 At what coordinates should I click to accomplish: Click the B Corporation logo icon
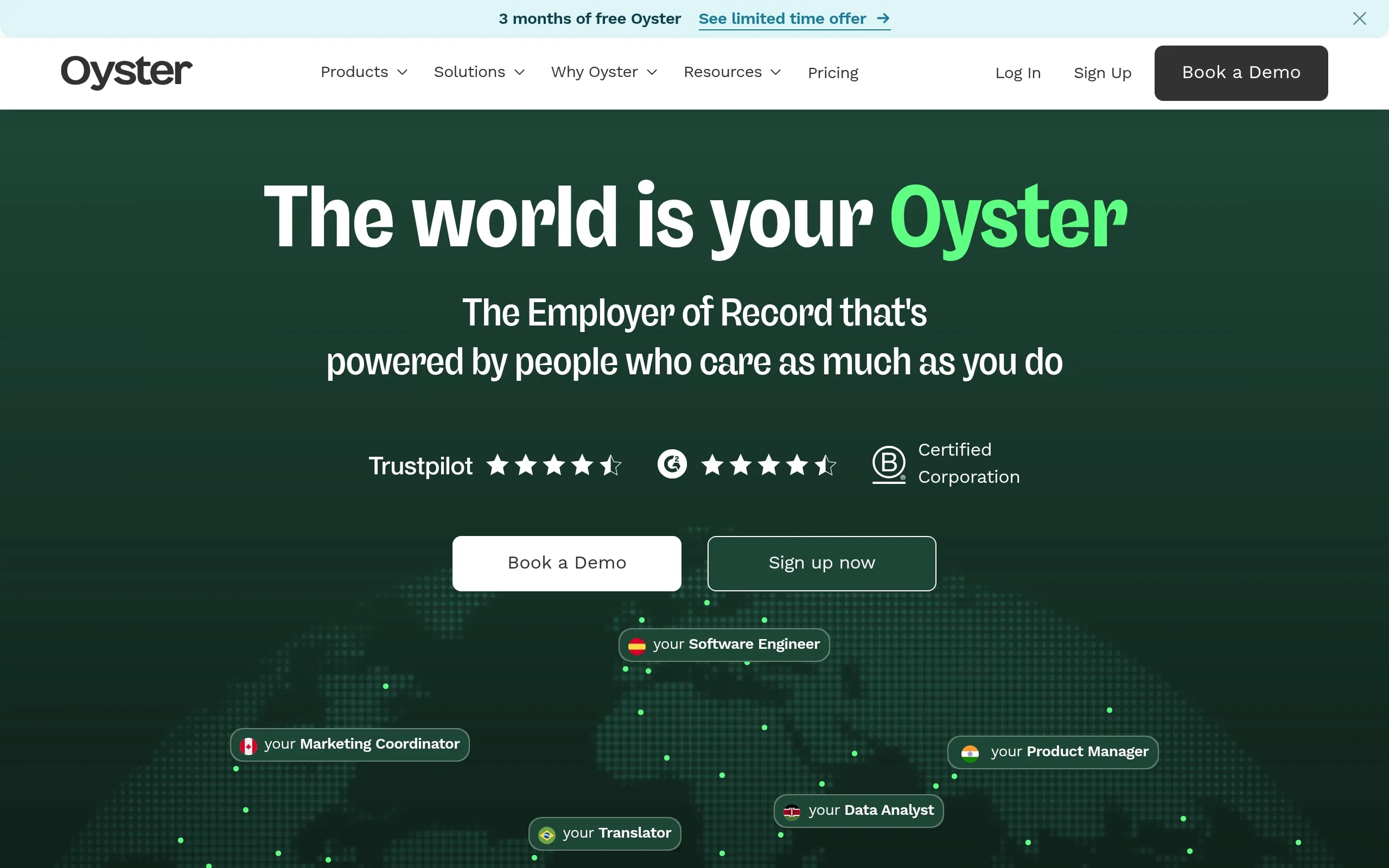tap(889, 464)
